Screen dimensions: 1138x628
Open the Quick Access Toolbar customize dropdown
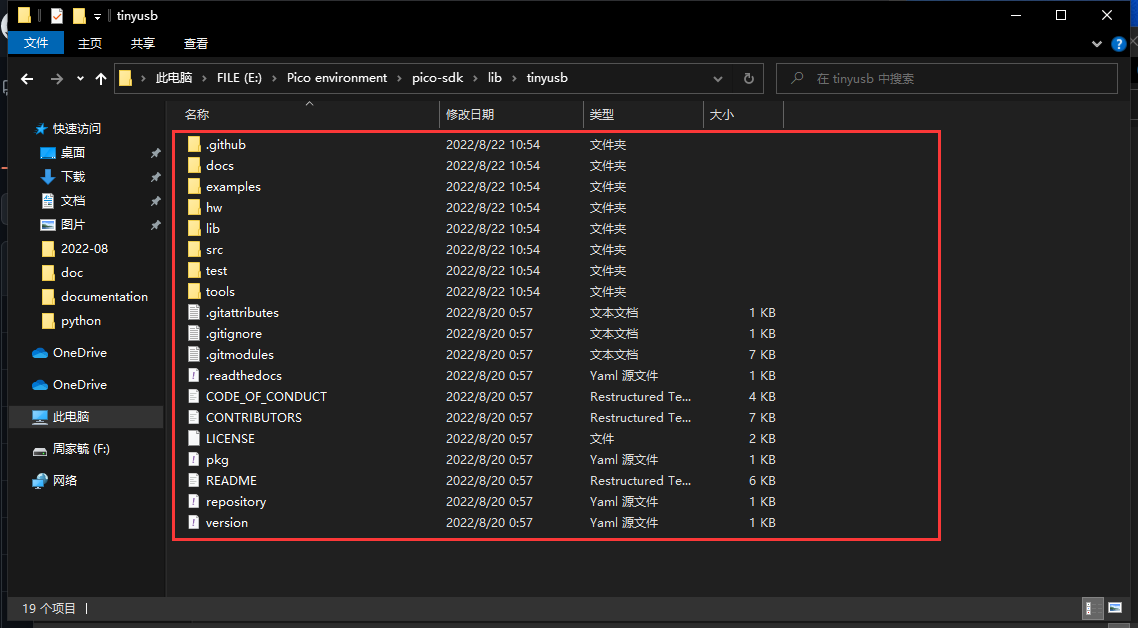click(97, 16)
